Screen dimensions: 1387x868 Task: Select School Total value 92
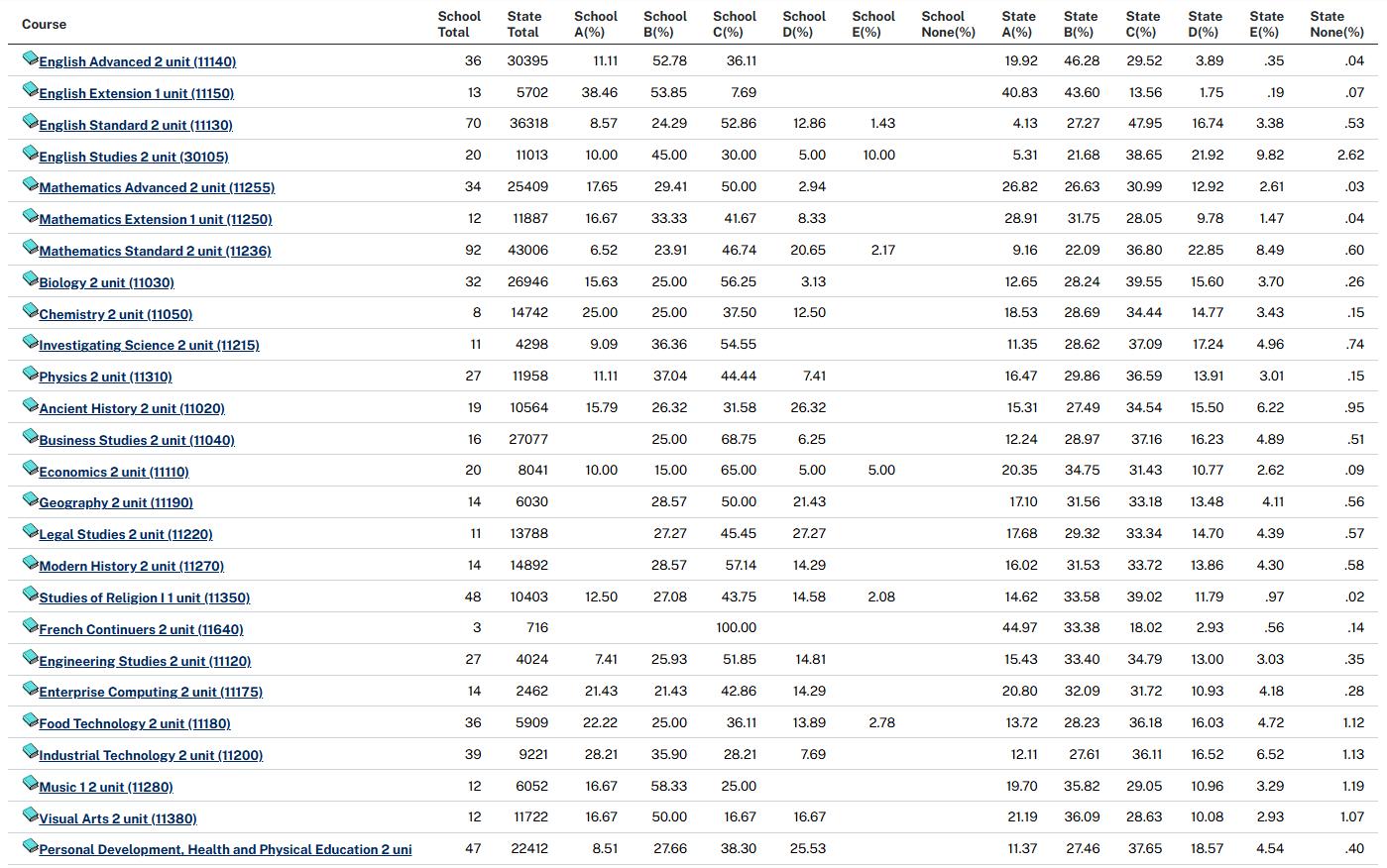[x=473, y=250]
